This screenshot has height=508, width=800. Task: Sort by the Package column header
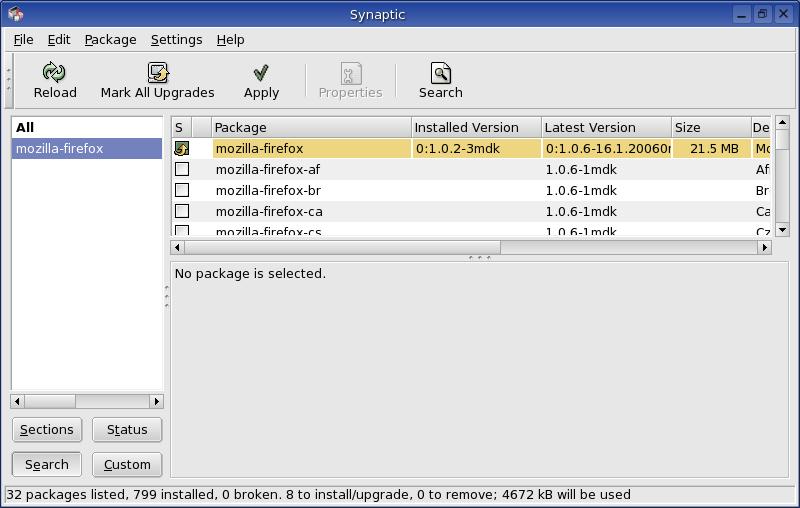point(311,128)
